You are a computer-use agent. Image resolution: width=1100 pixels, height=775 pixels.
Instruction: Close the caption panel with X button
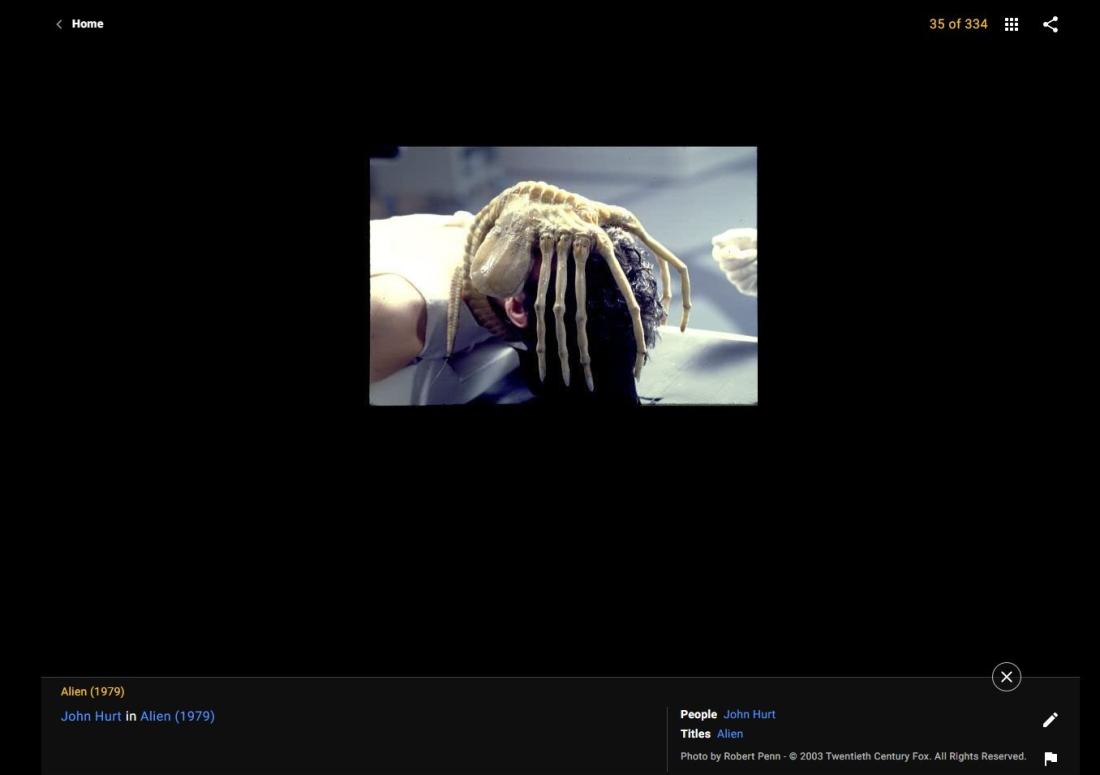click(x=1006, y=677)
